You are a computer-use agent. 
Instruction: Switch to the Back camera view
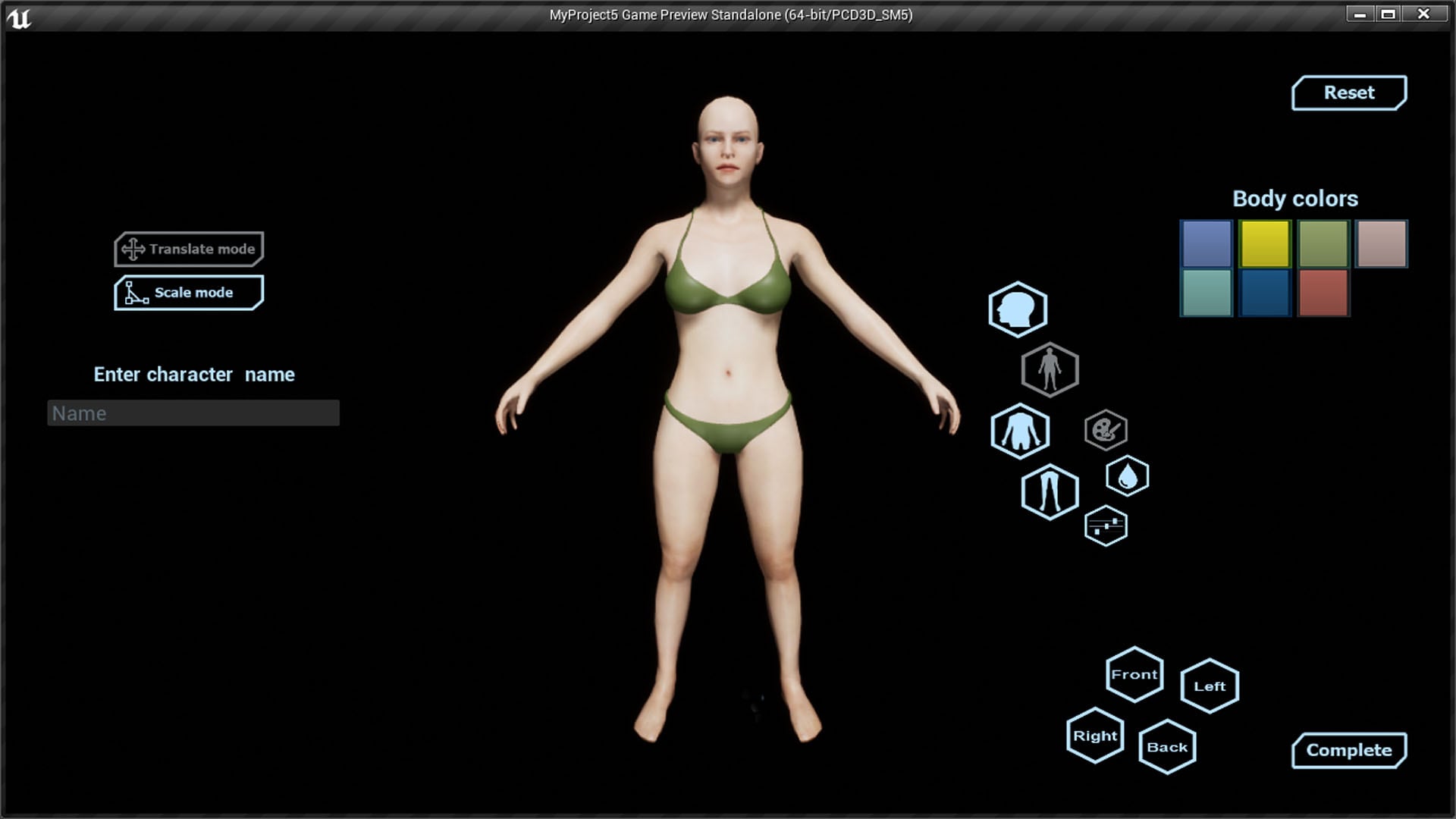tap(1168, 745)
